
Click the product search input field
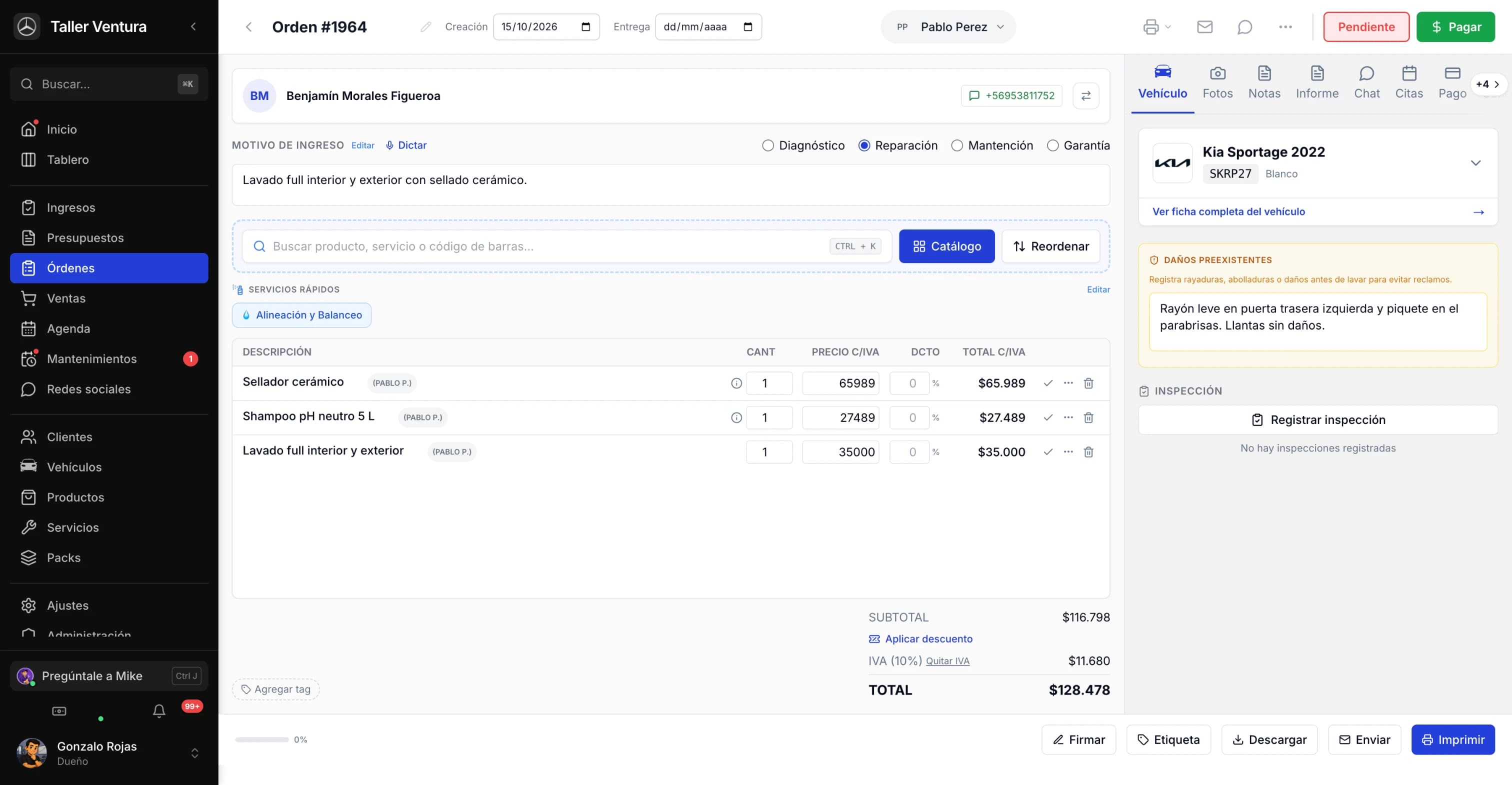[x=566, y=246]
